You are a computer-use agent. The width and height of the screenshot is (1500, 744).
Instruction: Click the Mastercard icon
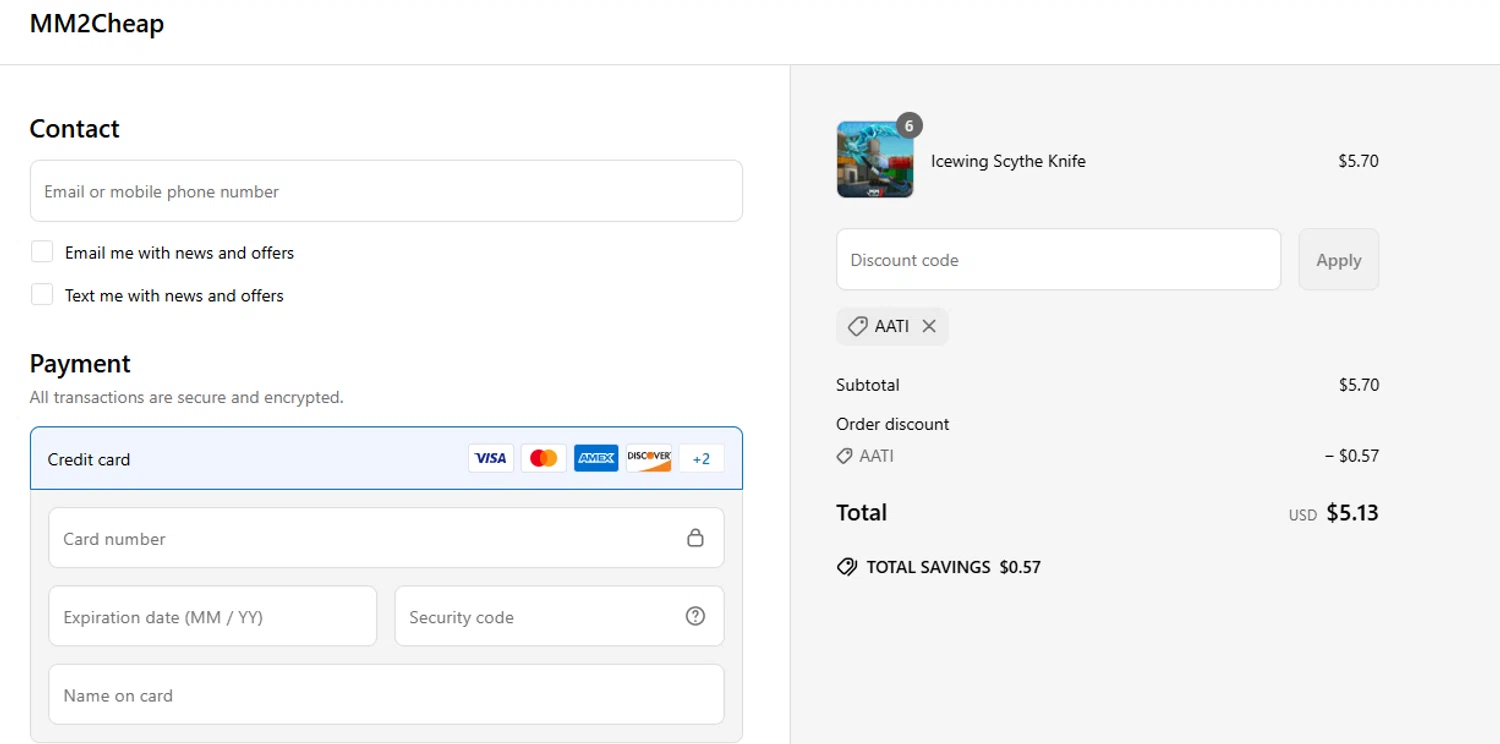pyautogui.click(x=543, y=458)
